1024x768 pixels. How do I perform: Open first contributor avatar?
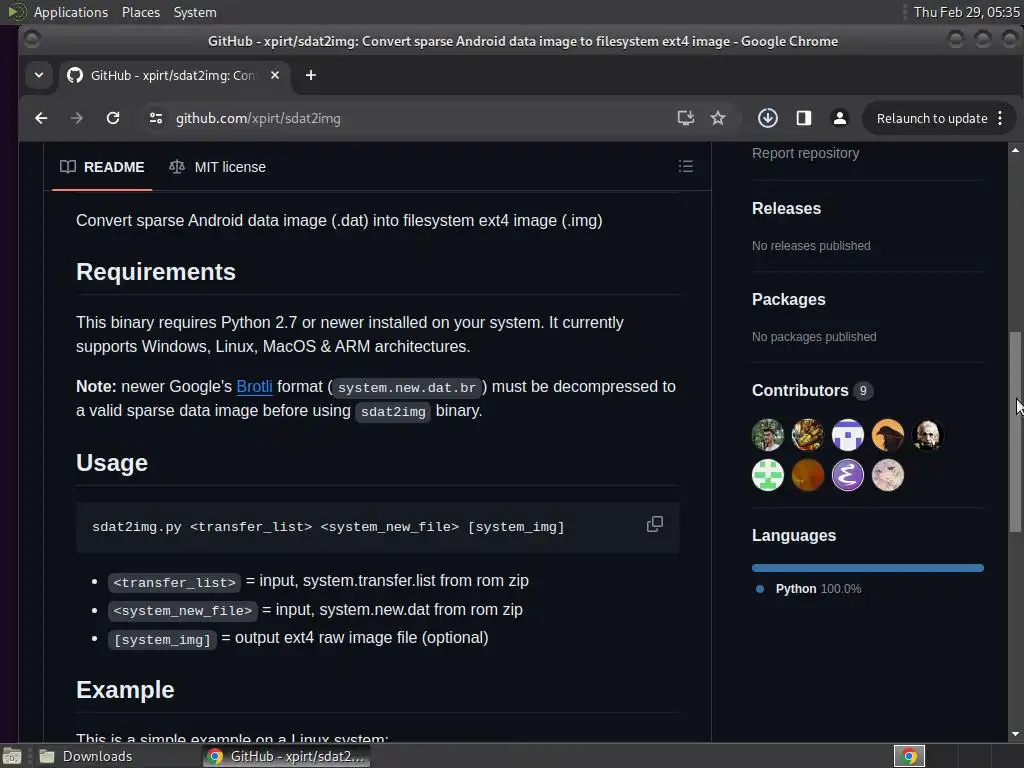(x=767, y=435)
